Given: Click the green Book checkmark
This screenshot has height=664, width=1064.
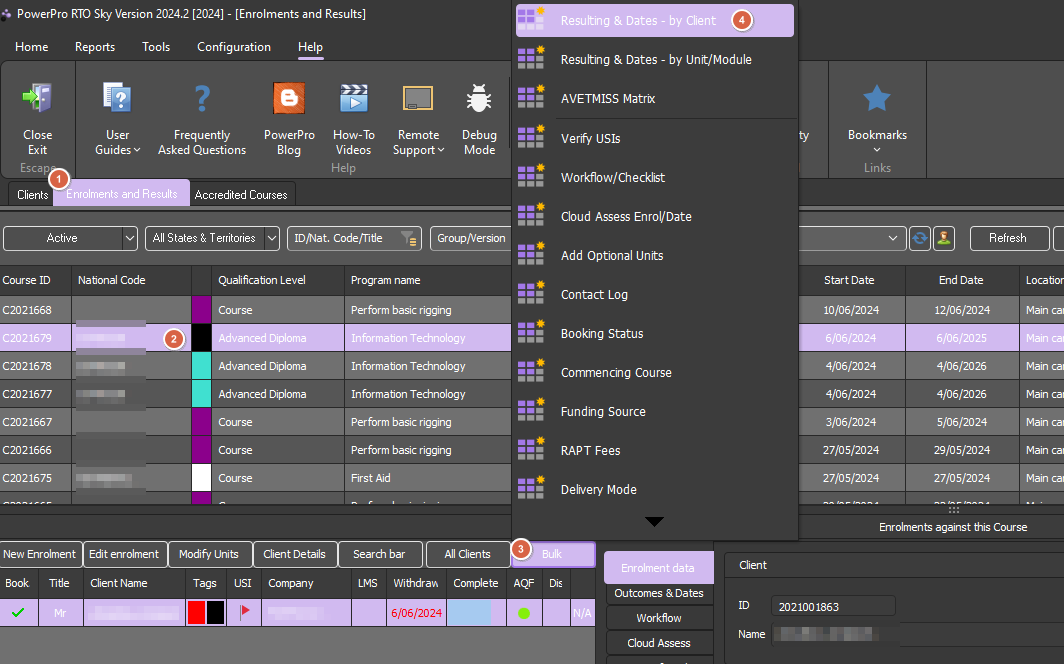Looking at the screenshot, I should tap(18, 612).
